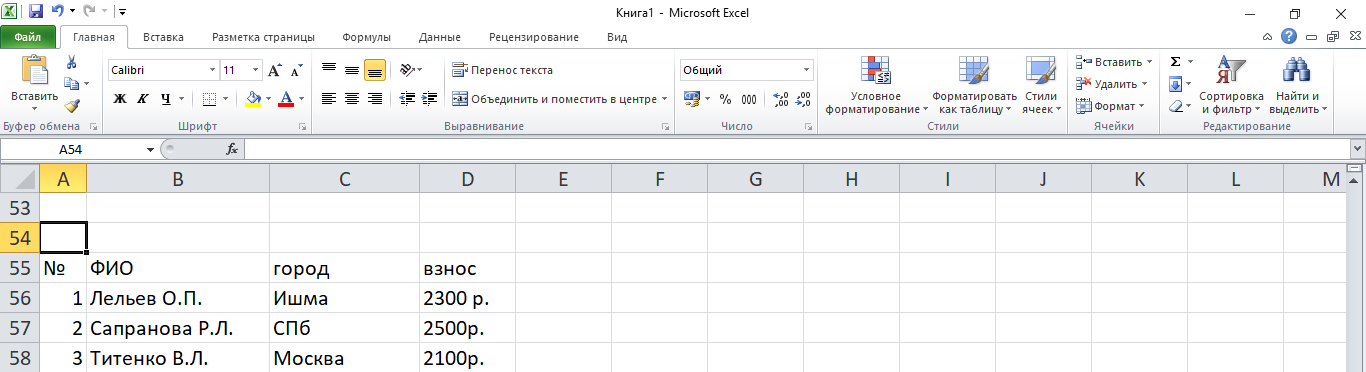The image size is (1366, 372).
Task: Toggle bold Ж formatting
Action: [x=120, y=99]
